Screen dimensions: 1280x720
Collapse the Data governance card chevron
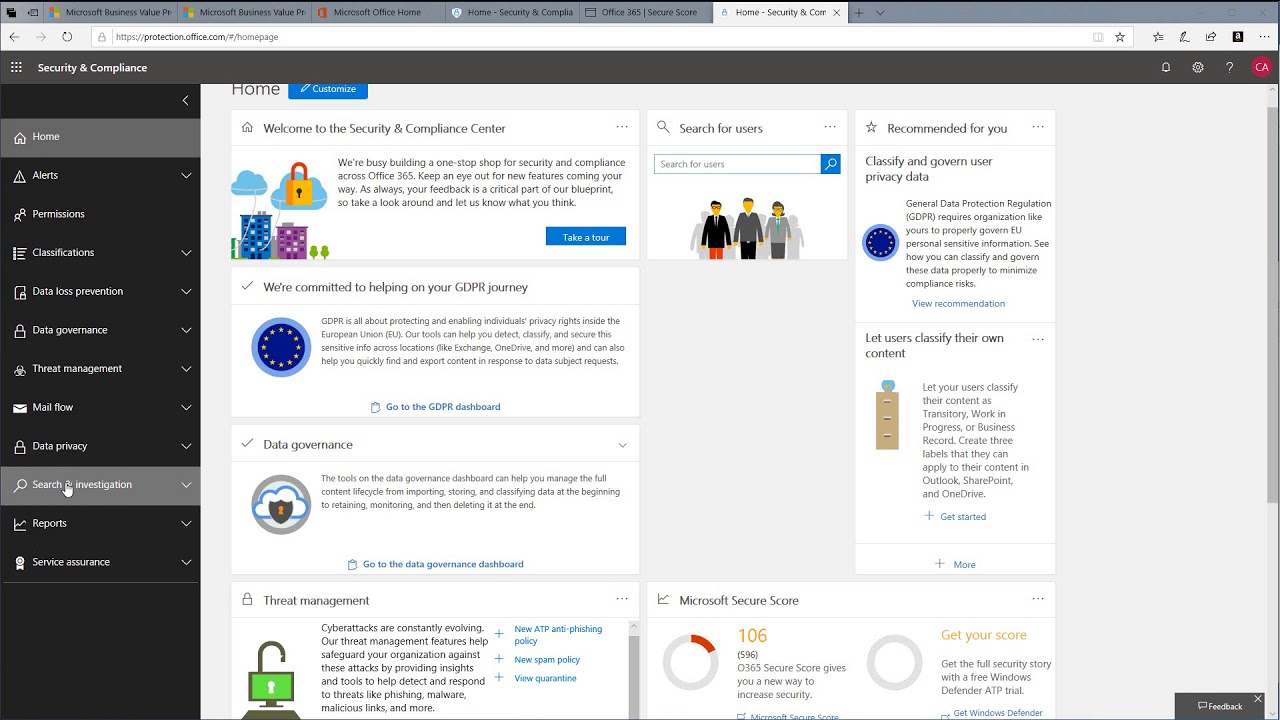pyautogui.click(x=622, y=445)
